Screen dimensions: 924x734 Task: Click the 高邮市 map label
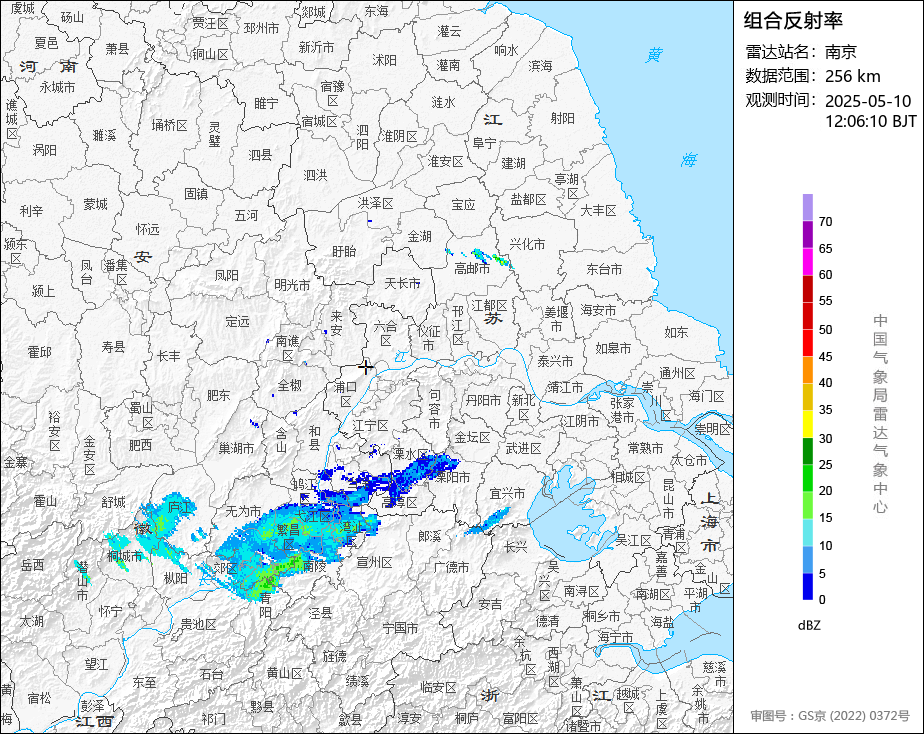(x=471, y=269)
